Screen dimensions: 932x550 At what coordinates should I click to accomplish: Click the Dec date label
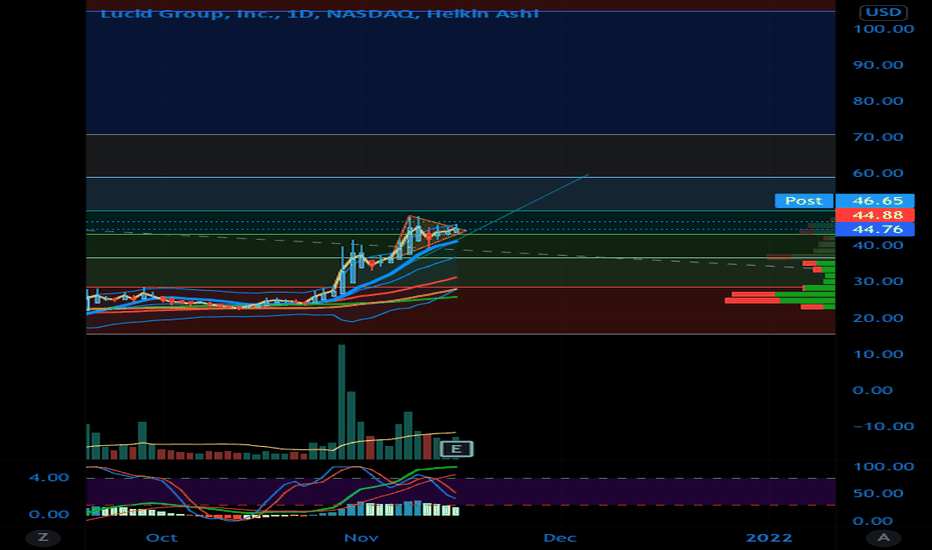pyautogui.click(x=560, y=538)
